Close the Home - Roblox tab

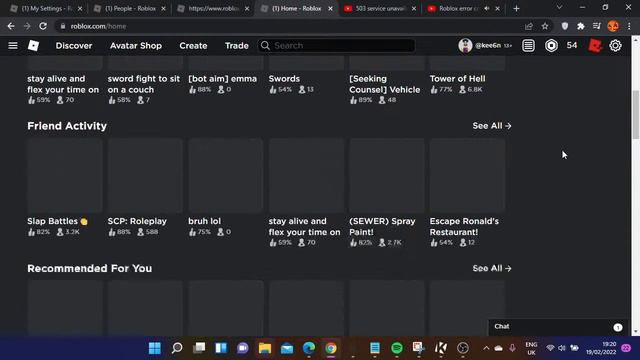coord(330,8)
